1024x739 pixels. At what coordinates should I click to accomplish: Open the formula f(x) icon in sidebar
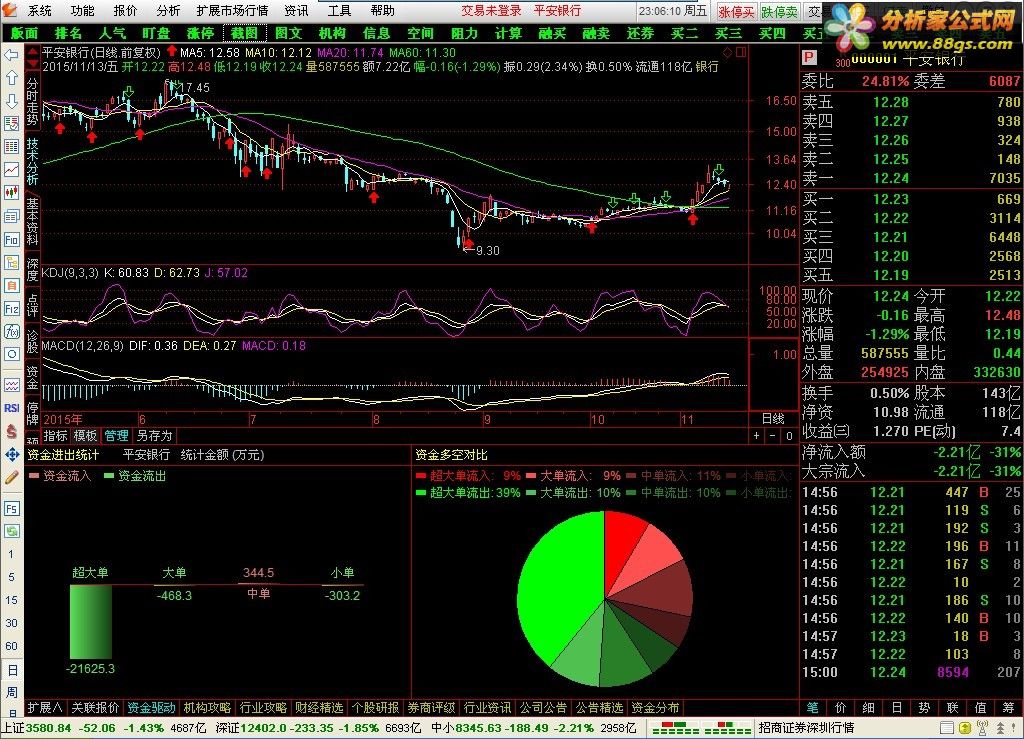pos(11,331)
